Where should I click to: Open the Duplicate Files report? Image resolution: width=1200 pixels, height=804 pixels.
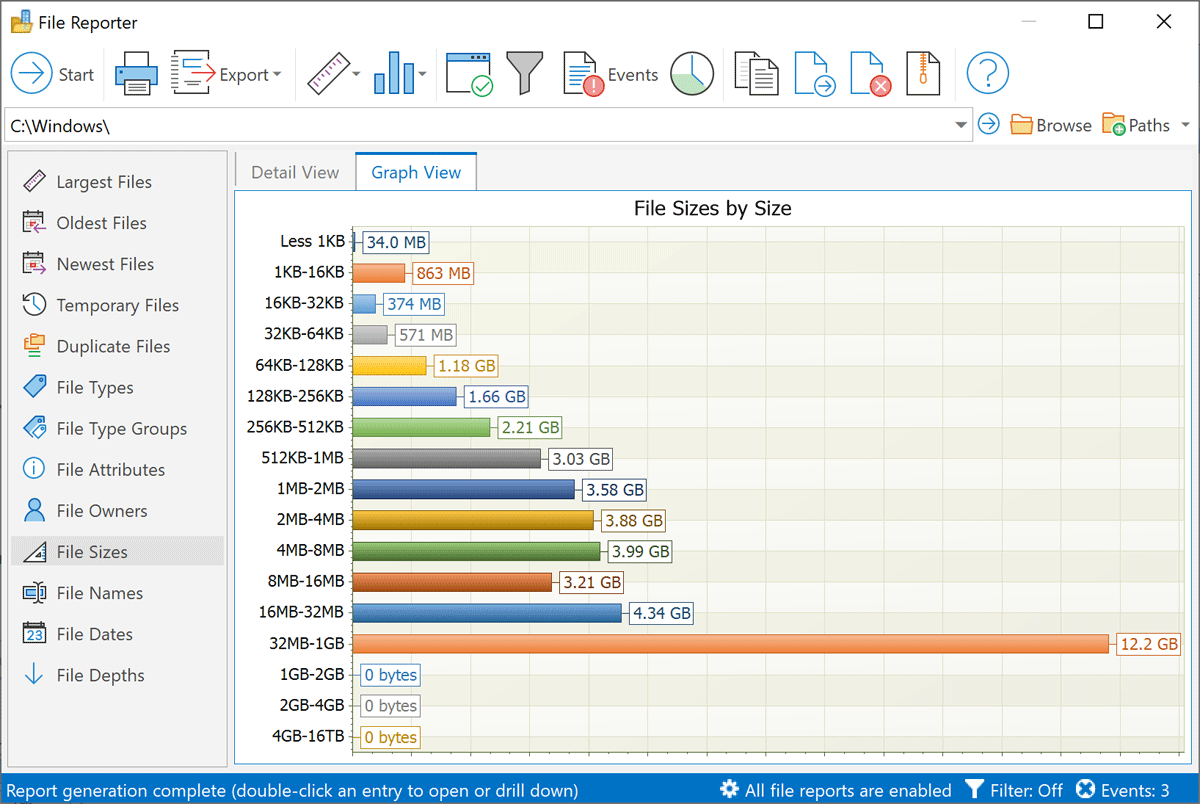click(117, 346)
